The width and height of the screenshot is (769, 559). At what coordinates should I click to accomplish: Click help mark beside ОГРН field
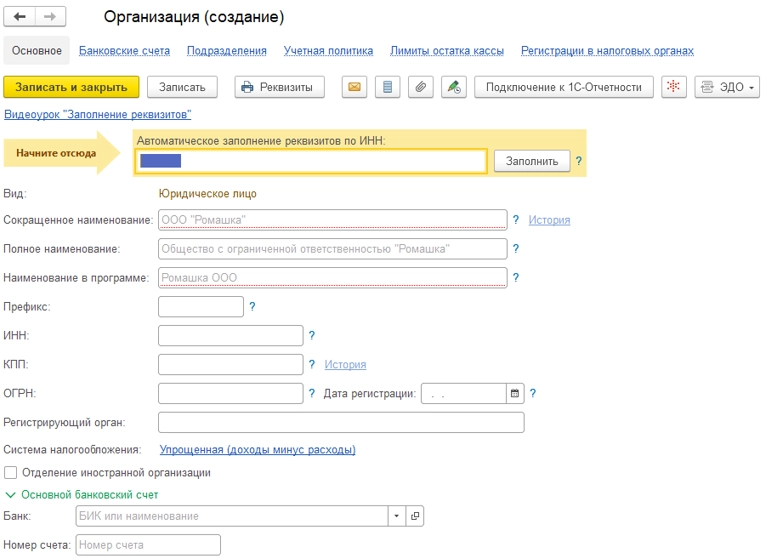[311, 393]
